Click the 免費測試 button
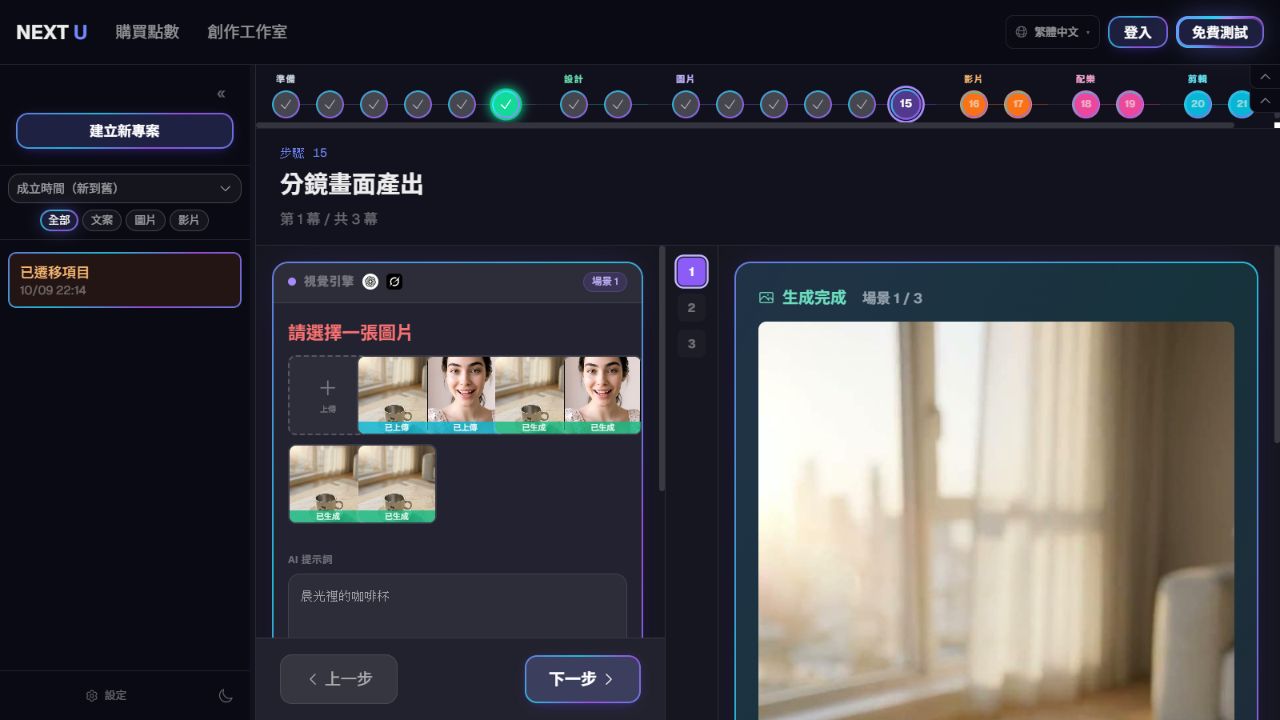 coord(1220,32)
